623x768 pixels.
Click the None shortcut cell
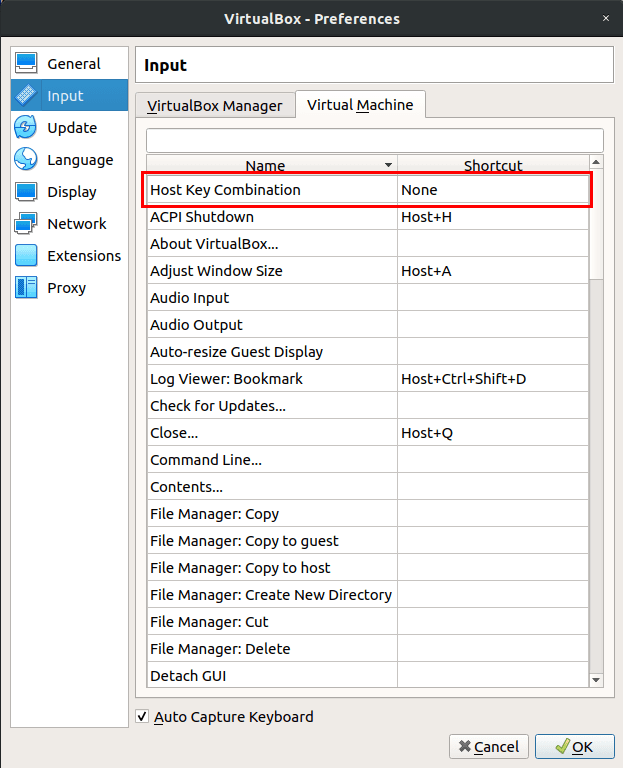point(493,190)
